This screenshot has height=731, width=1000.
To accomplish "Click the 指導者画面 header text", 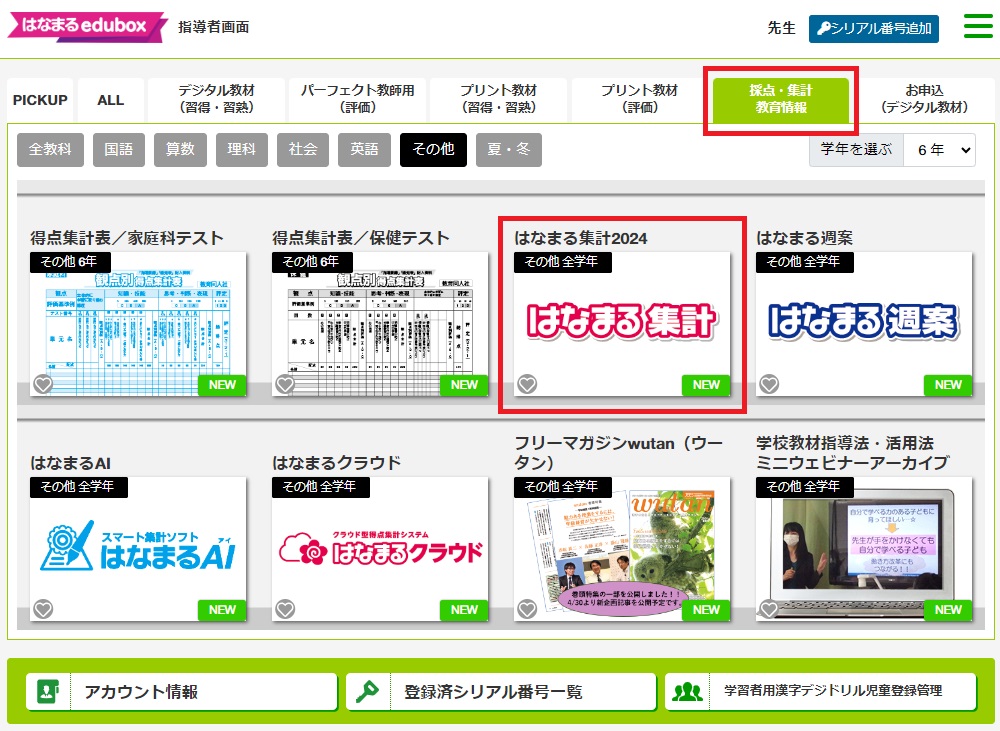I will (214, 27).
